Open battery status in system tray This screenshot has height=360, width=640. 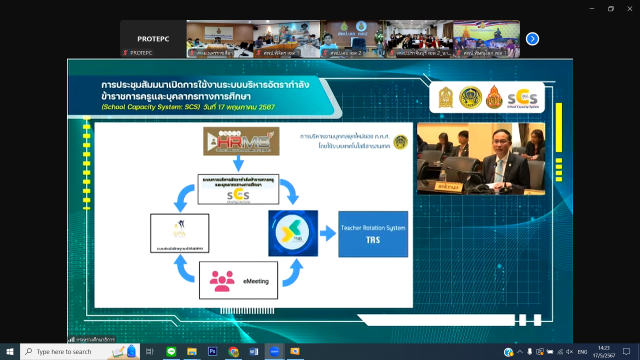pyautogui.click(x=550, y=352)
